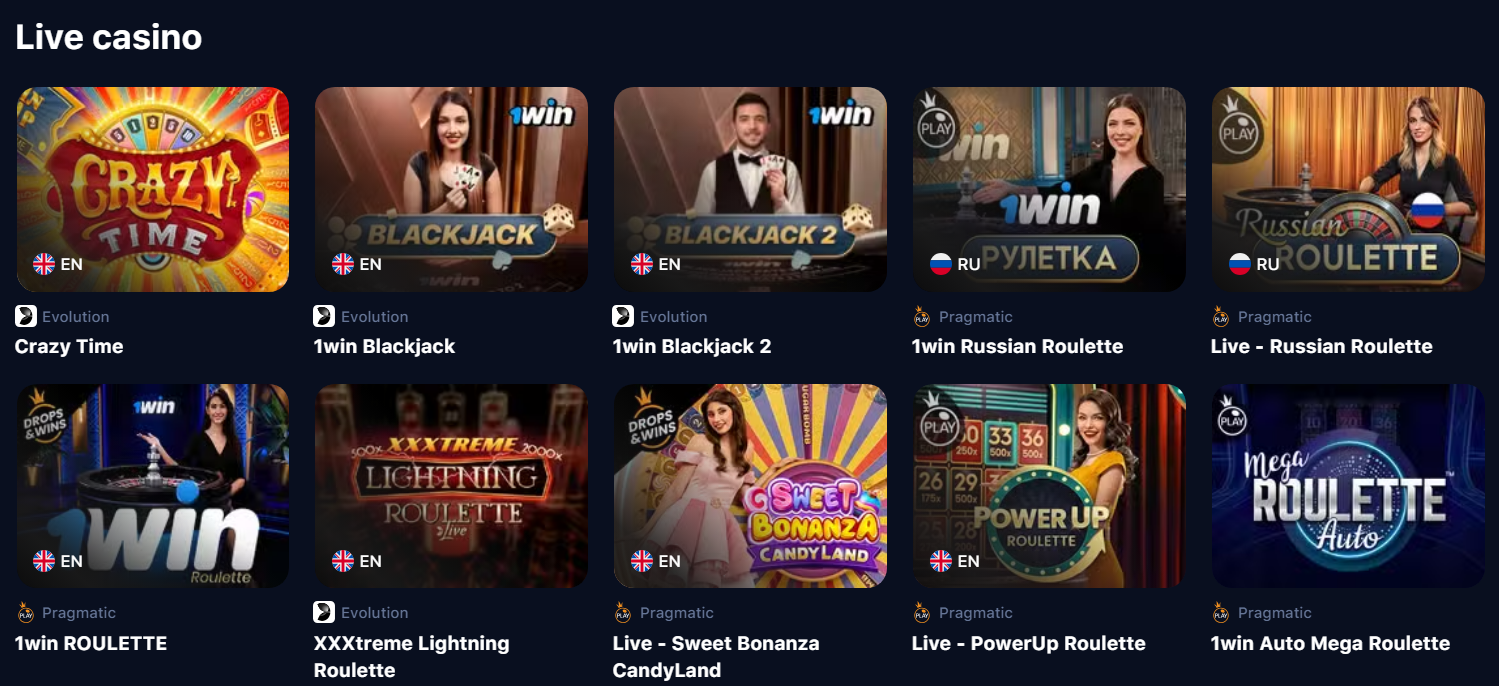The image size is (1499, 686).
Task: Click the Live casino section heading
Action: click(x=109, y=37)
